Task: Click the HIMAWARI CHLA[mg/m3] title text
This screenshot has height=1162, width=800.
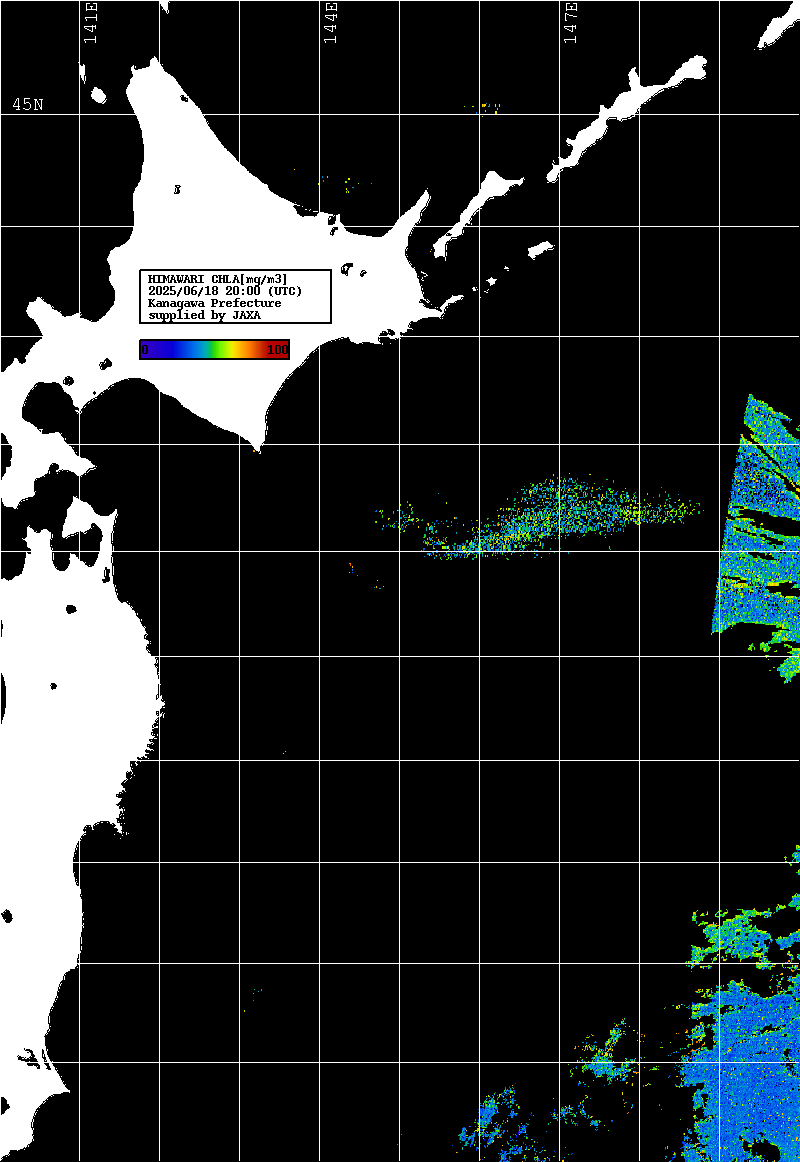Action: click(x=217, y=279)
